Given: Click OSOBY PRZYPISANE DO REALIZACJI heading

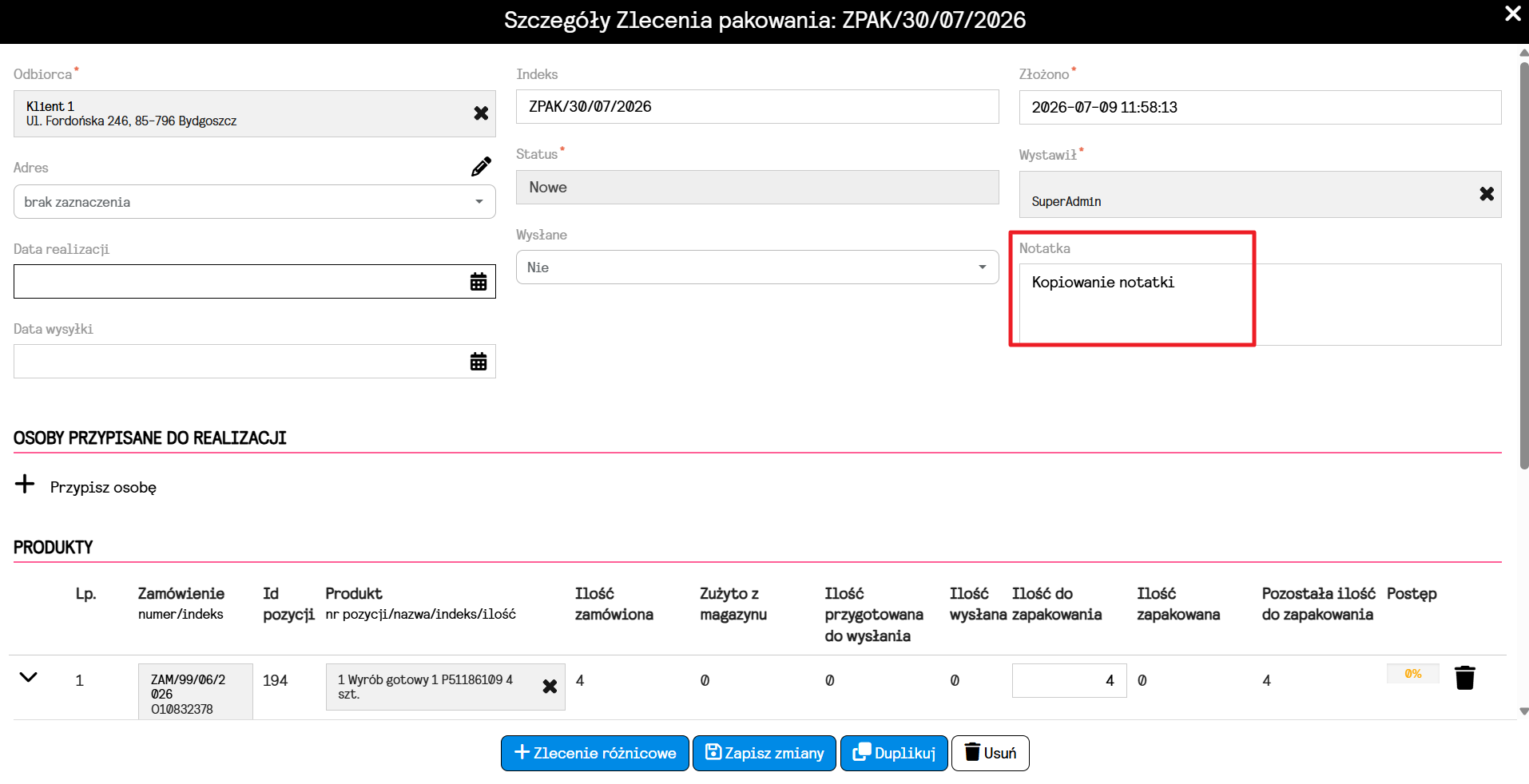Looking at the screenshot, I should [x=150, y=438].
